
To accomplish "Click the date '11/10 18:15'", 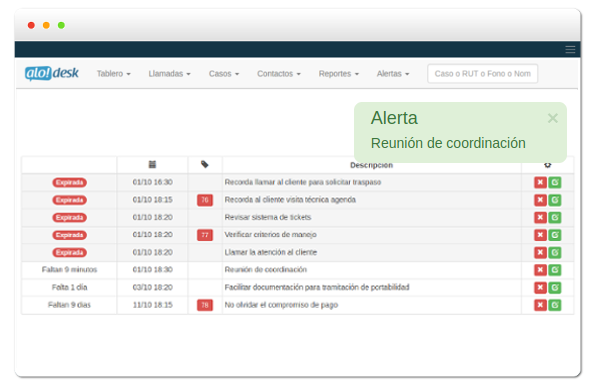I will pyautogui.click(x=153, y=305).
